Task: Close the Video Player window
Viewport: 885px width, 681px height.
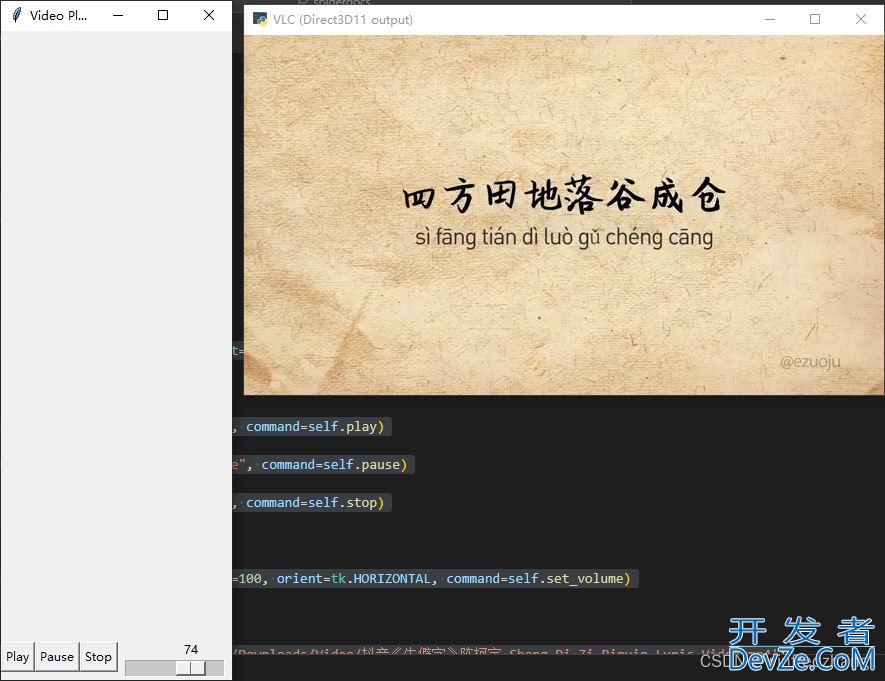Action: coord(209,15)
